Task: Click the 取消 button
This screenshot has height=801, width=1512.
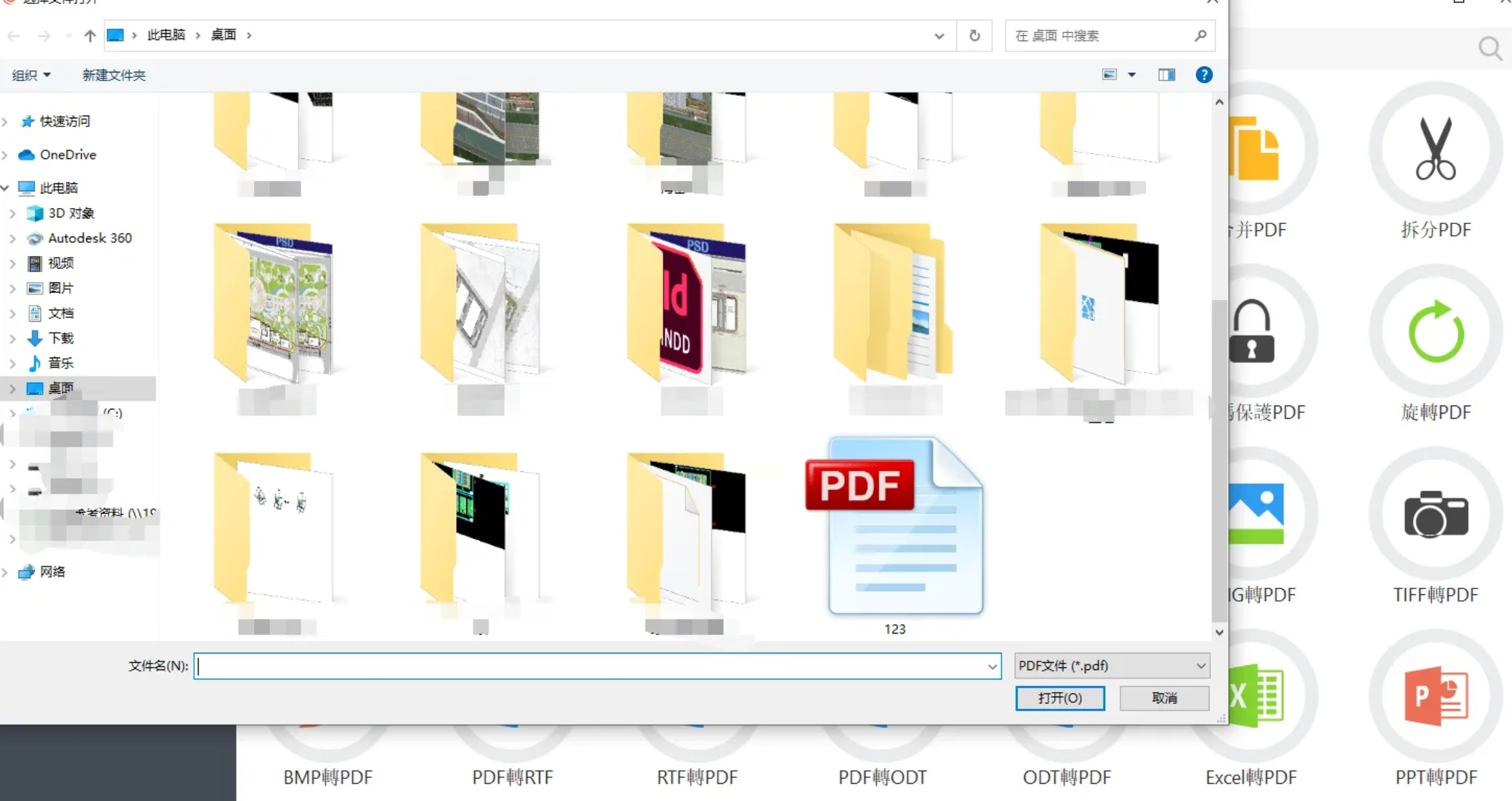Action: 1164,698
